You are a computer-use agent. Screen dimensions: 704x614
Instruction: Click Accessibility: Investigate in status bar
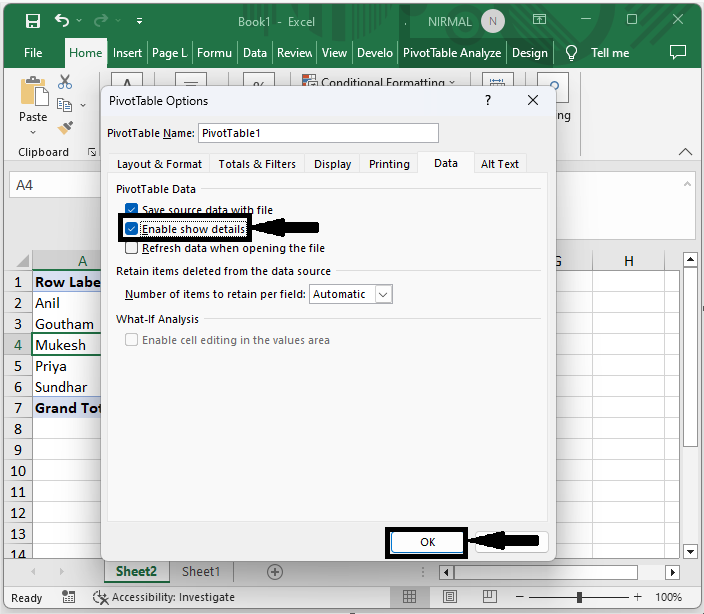click(x=164, y=597)
